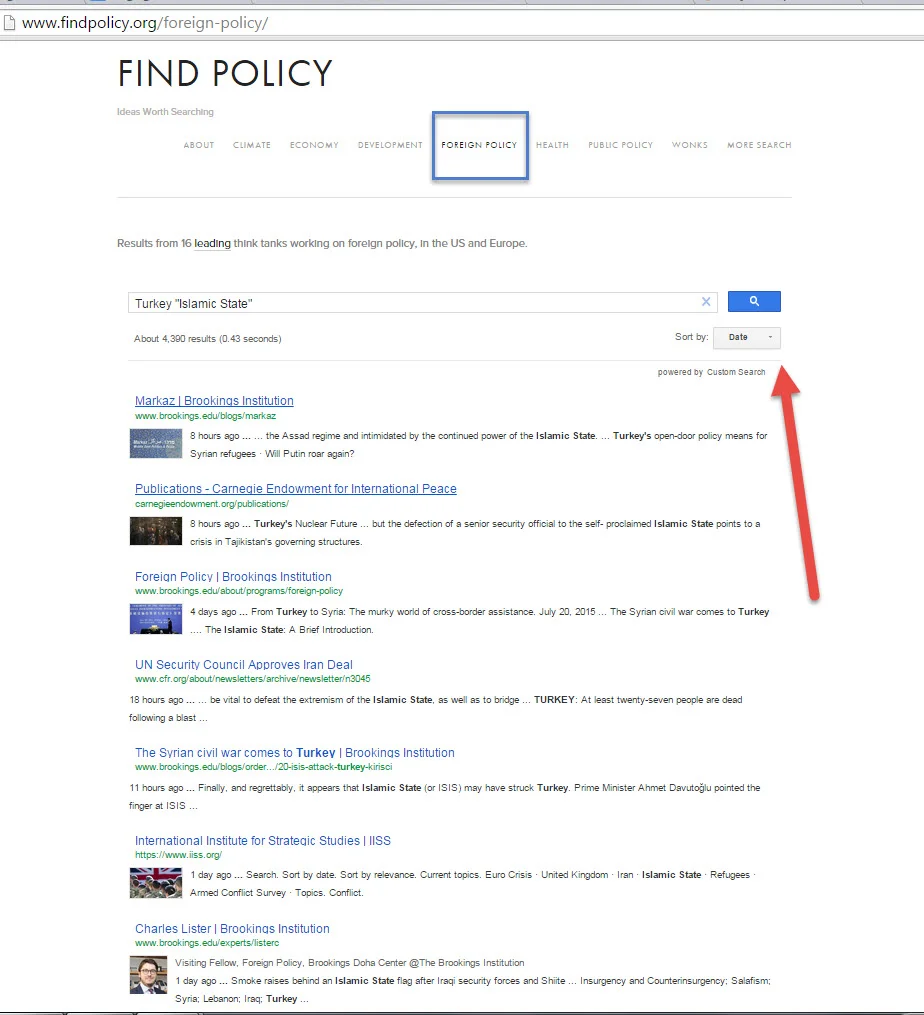Open UN Security Council Approves Iran Deal

[x=243, y=665]
